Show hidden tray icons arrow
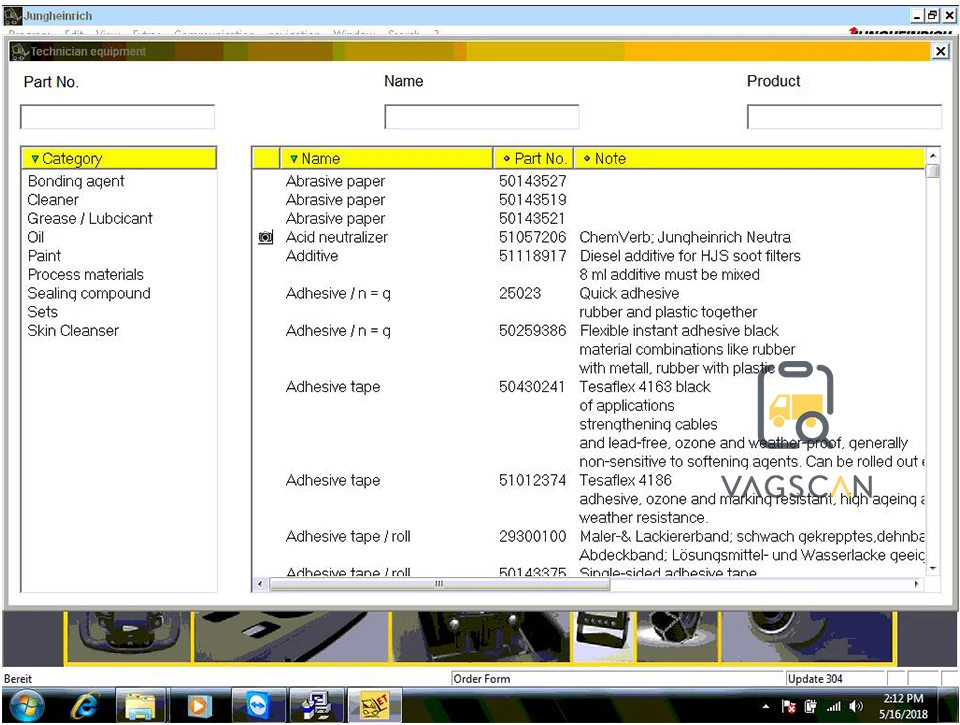The height and width of the screenshot is (725, 960). pyautogui.click(x=765, y=707)
